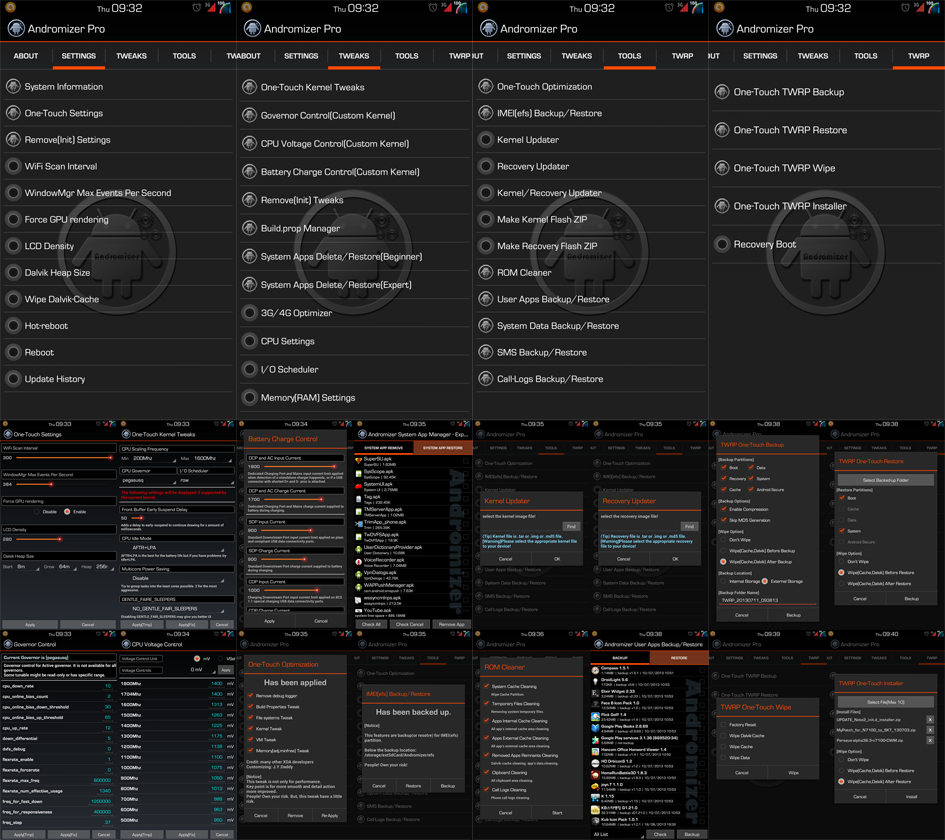Uncheck Boot in TWRP One-Touch Backup
This screenshot has height=840, width=945.
tap(724, 468)
